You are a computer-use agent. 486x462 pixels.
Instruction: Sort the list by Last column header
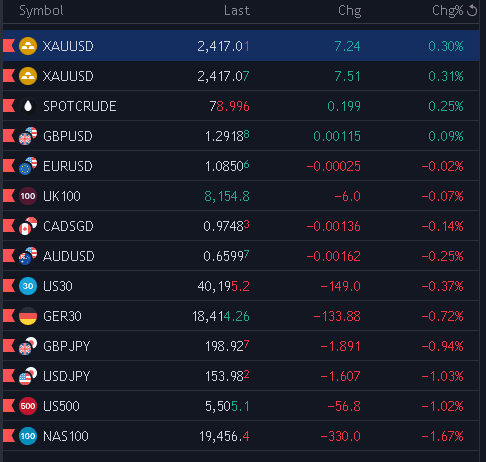(237, 11)
